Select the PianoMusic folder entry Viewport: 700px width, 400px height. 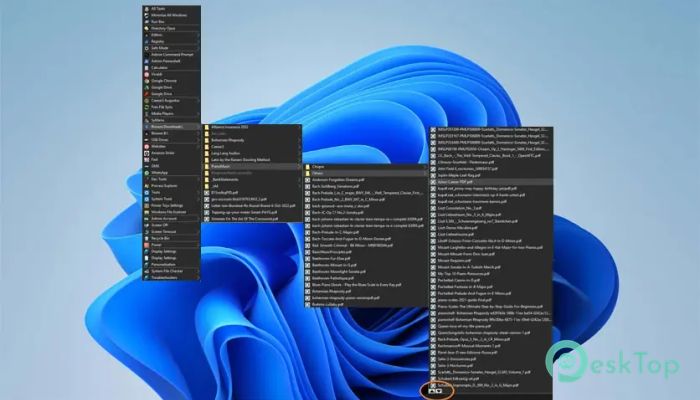tap(252, 167)
